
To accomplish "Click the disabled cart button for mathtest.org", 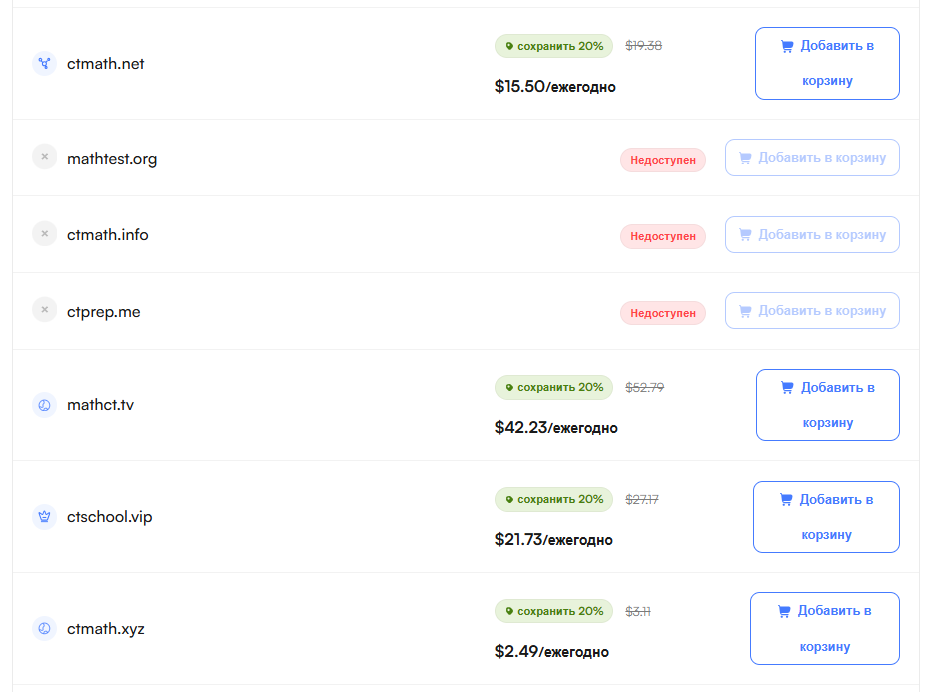I will coord(812,158).
